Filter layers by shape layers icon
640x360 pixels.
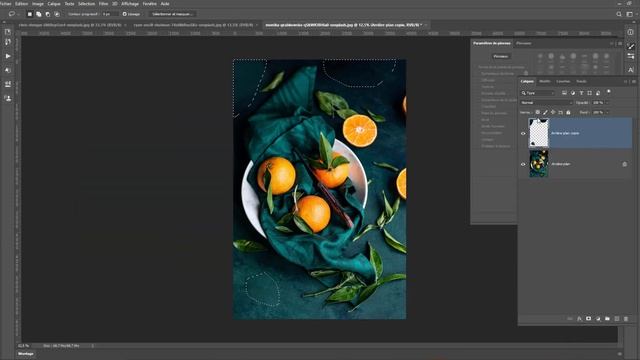[589, 93]
